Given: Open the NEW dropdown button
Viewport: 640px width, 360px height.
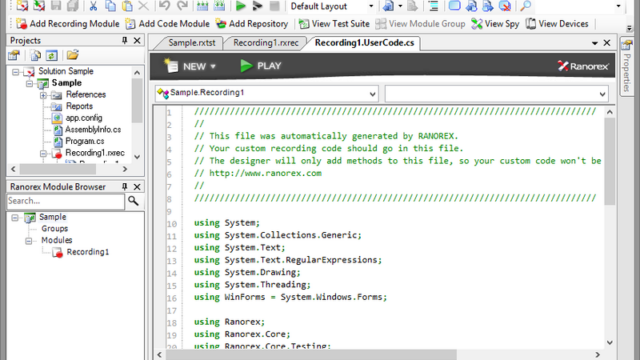Looking at the screenshot, I should 190,66.
